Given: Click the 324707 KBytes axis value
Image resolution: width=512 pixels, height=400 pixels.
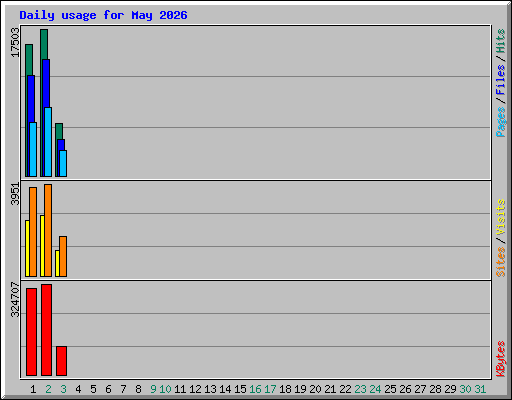Looking at the screenshot, I should tap(15, 300).
